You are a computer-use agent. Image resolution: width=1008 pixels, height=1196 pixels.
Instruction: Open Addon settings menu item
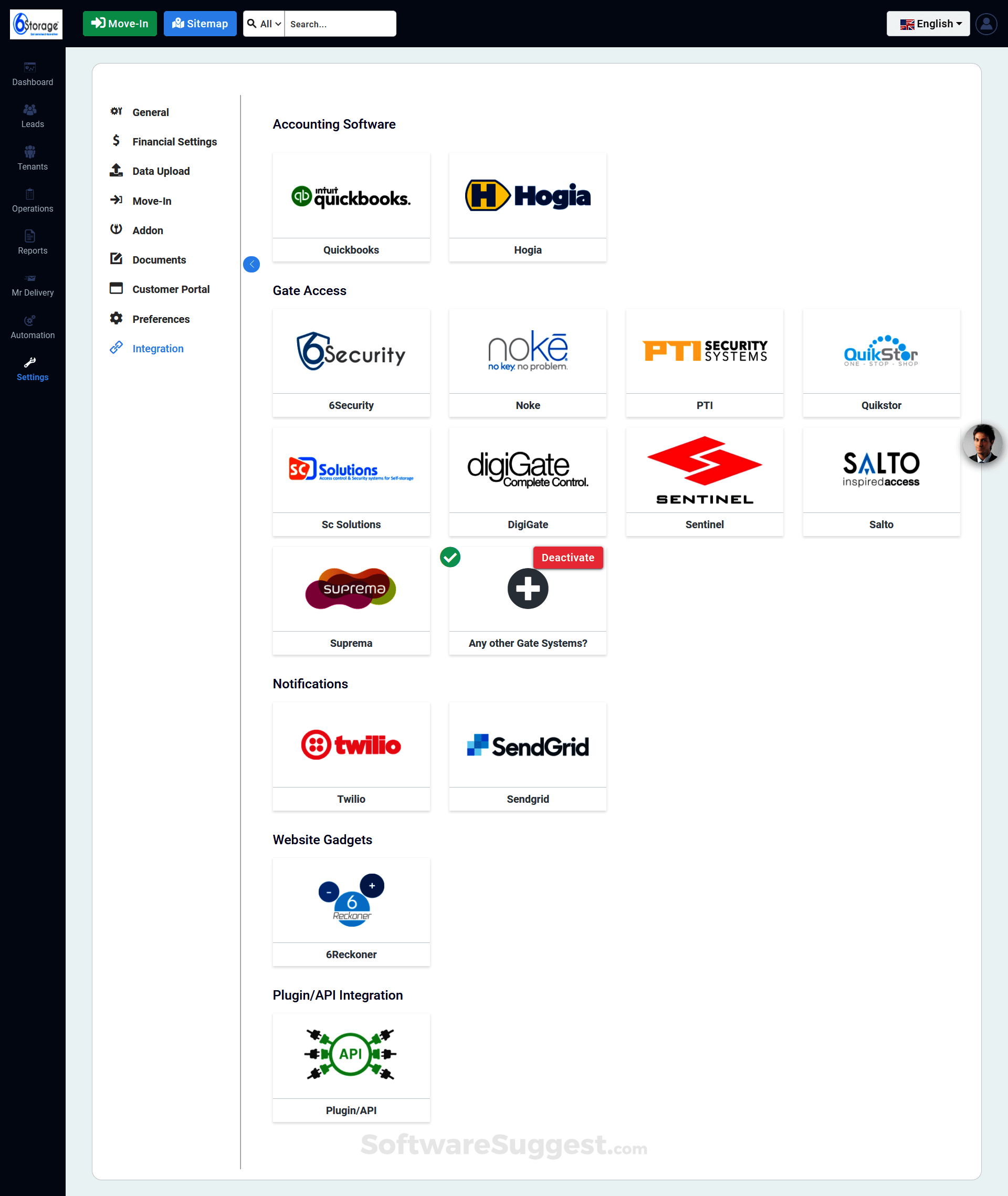[148, 230]
